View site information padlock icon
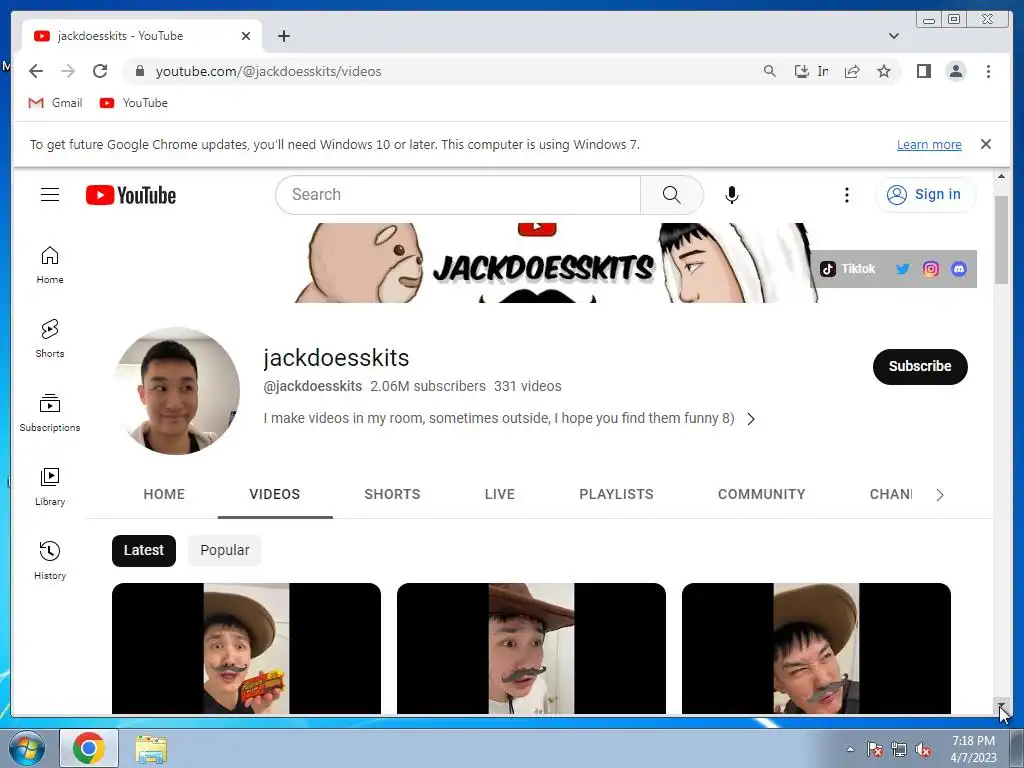This screenshot has width=1024, height=768. click(139, 71)
